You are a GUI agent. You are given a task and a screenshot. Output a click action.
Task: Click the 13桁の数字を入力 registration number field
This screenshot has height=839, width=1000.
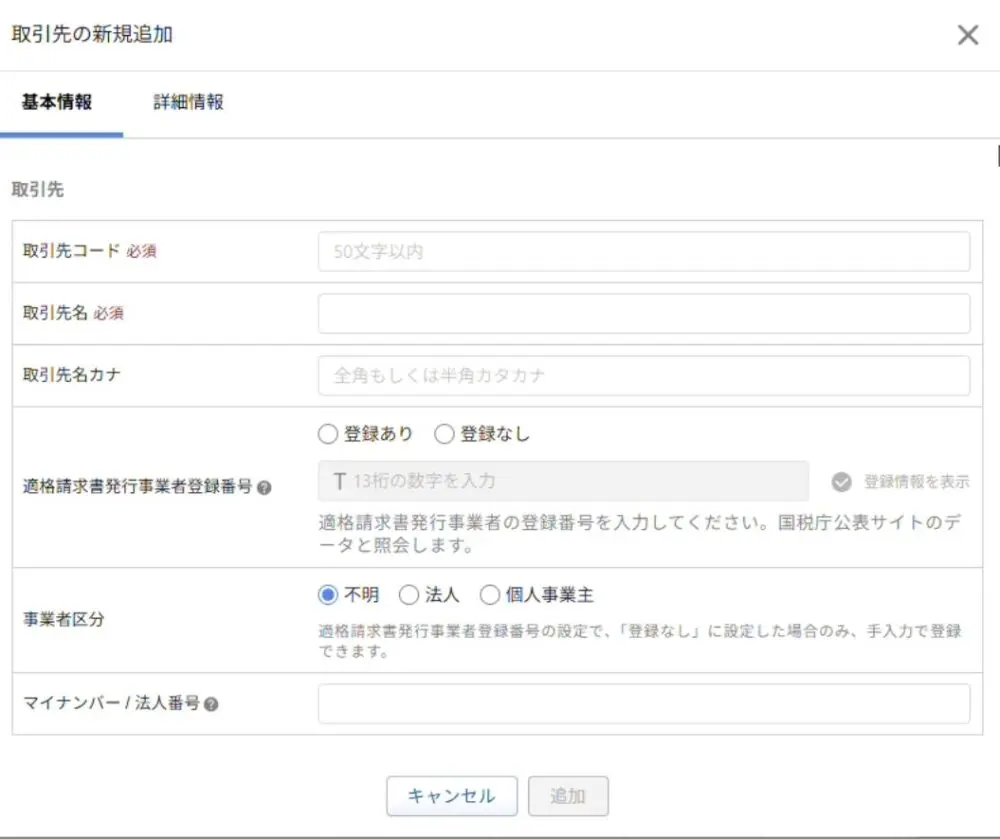[563, 481]
